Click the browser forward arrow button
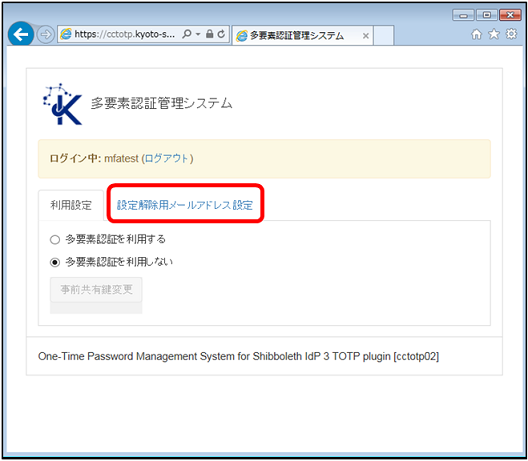The height and width of the screenshot is (461, 528). [x=45, y=34]
